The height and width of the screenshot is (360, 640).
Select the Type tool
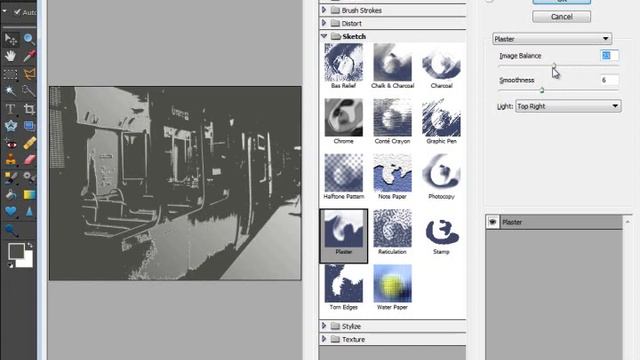point(11,109)
